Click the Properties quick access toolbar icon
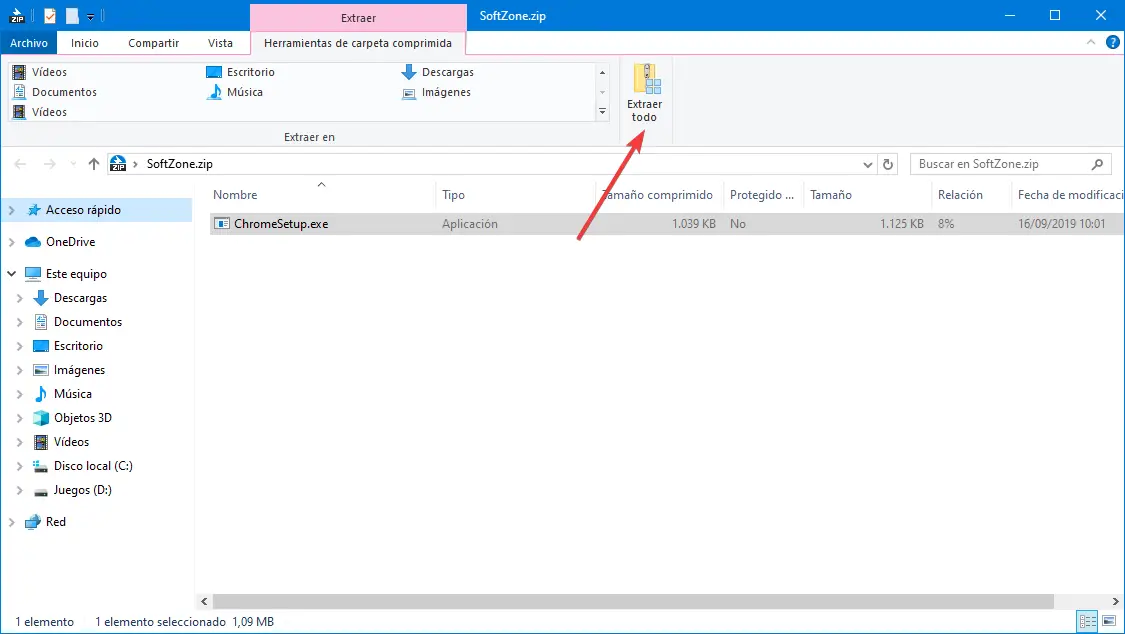The height and width of the screenshot is (634, 1125). [x=50, y=15]
